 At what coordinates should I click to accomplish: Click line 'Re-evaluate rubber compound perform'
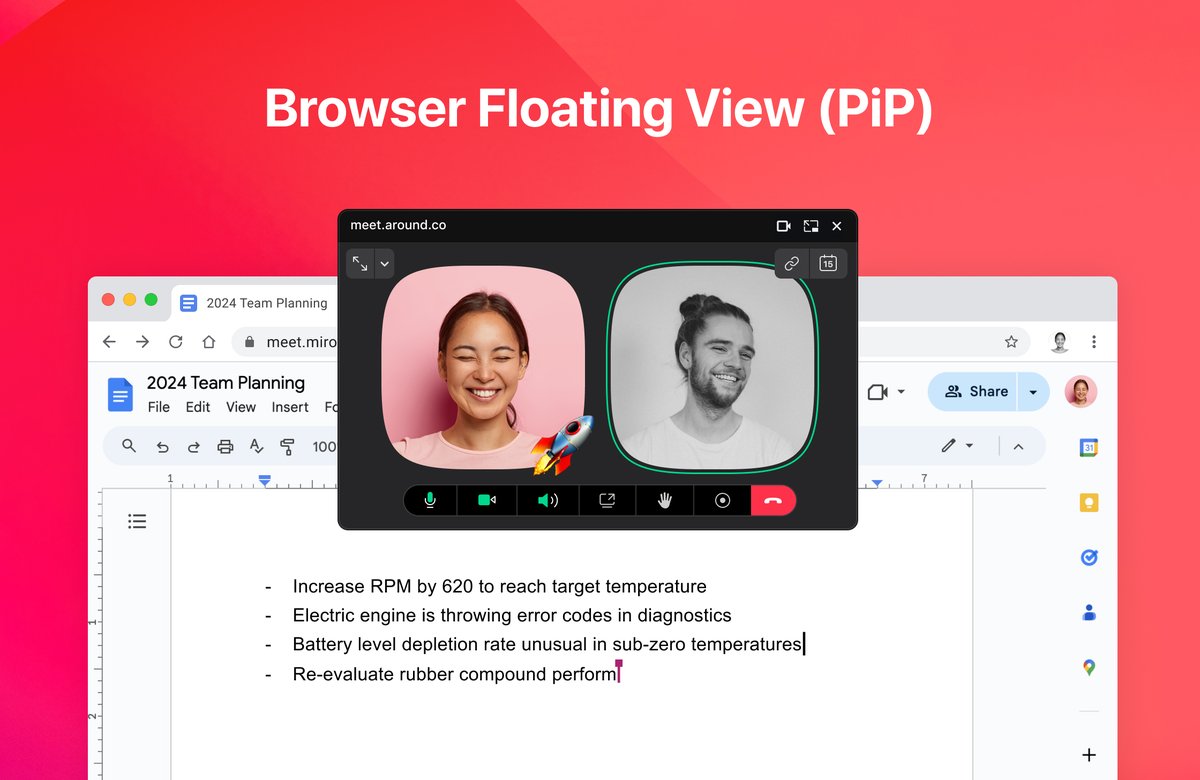[455, 674]
